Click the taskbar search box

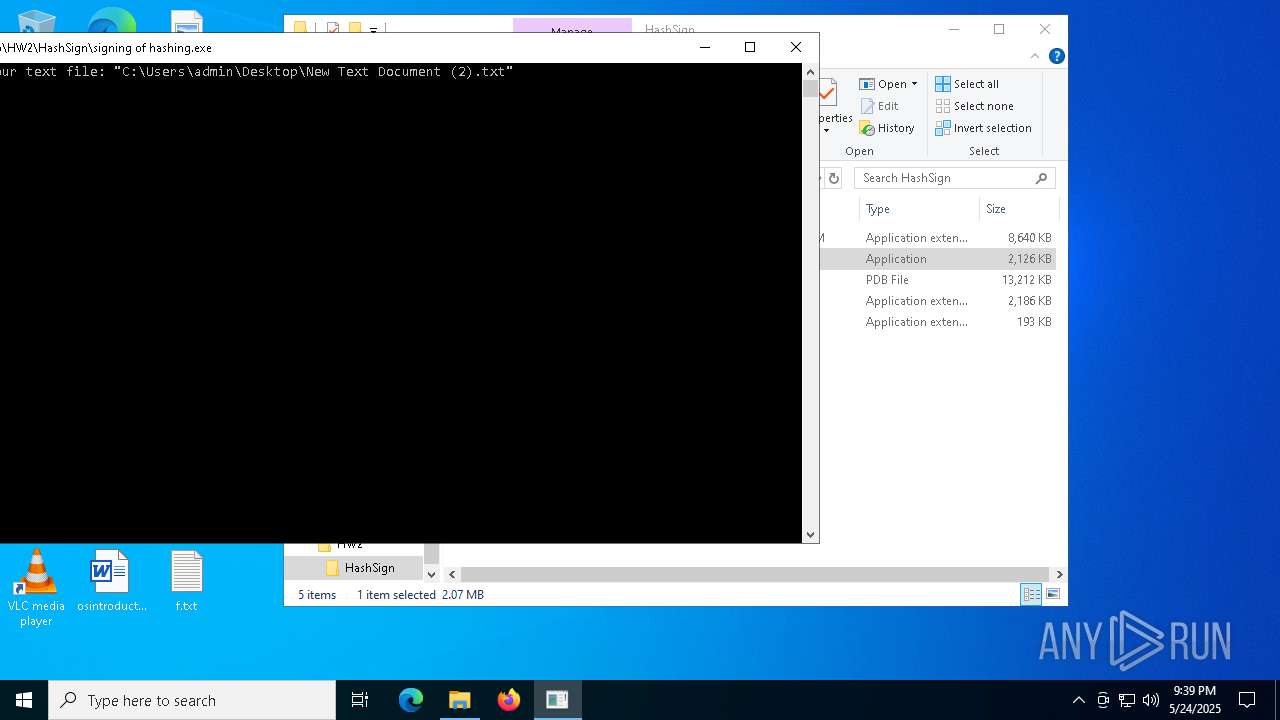192,700
